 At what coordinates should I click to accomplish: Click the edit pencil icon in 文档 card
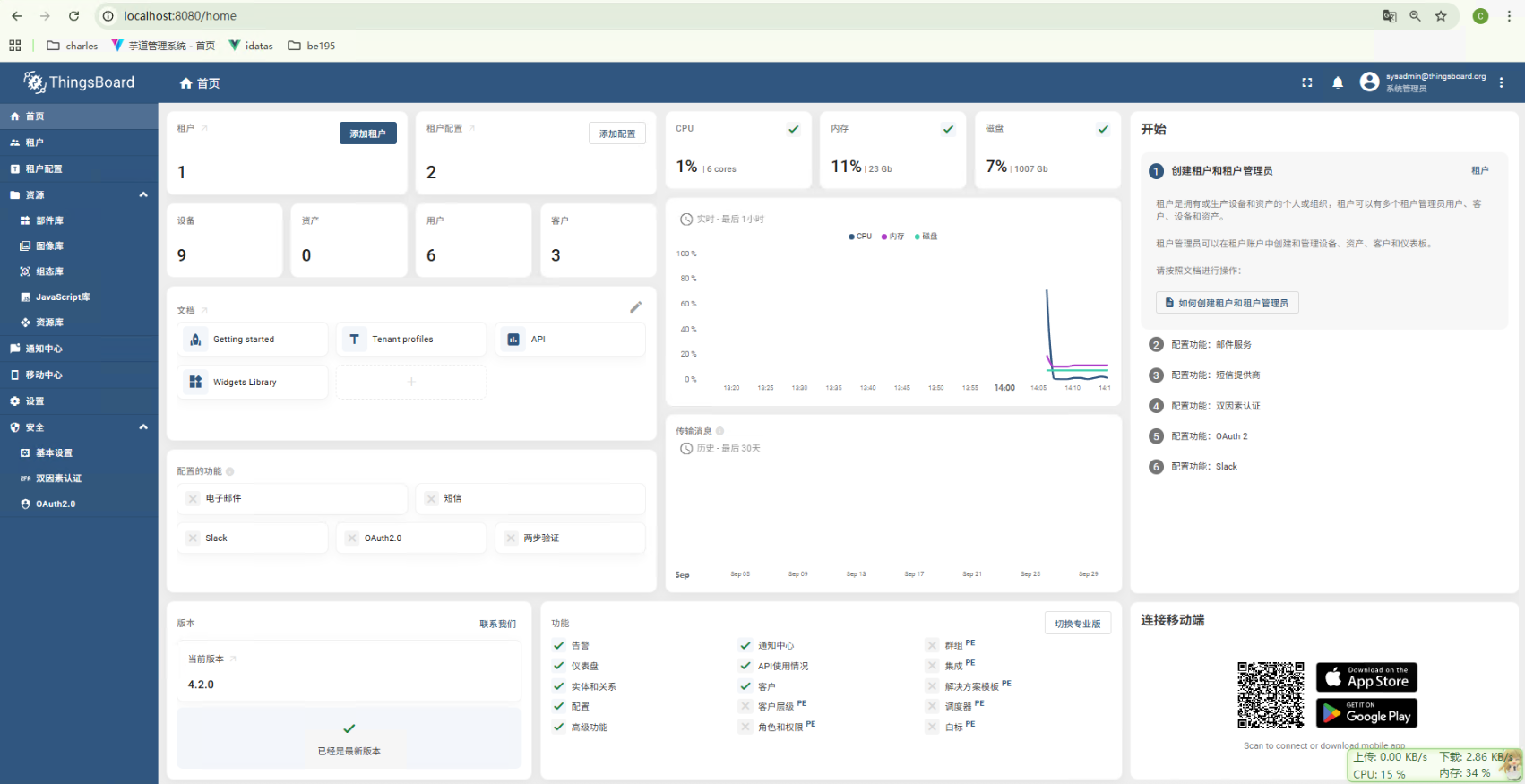coord(636,307)
